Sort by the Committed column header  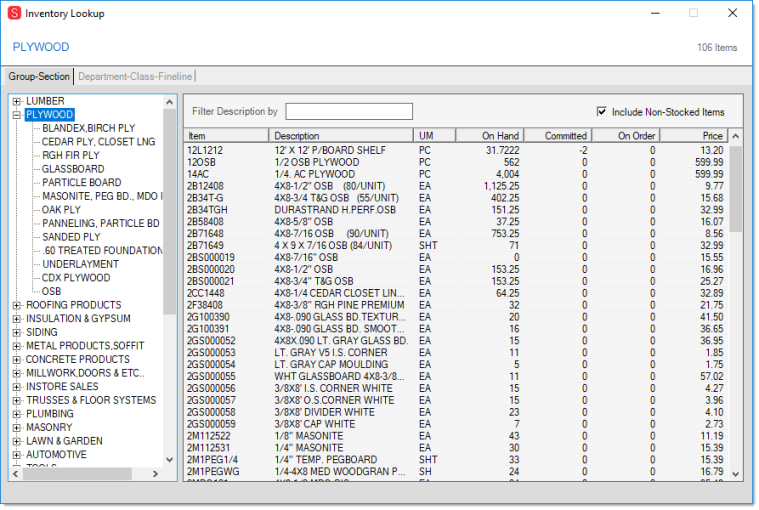[x=558, y=135]
